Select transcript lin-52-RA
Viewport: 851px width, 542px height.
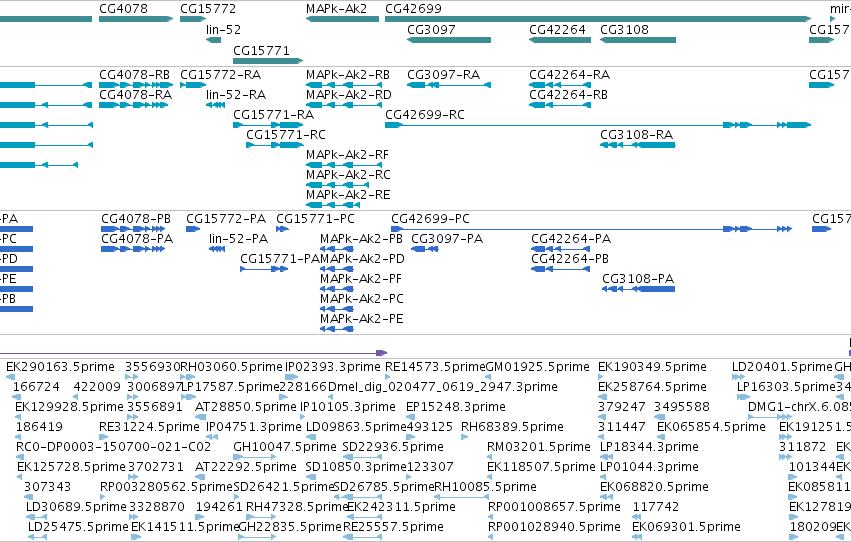[x=236, y=95]
